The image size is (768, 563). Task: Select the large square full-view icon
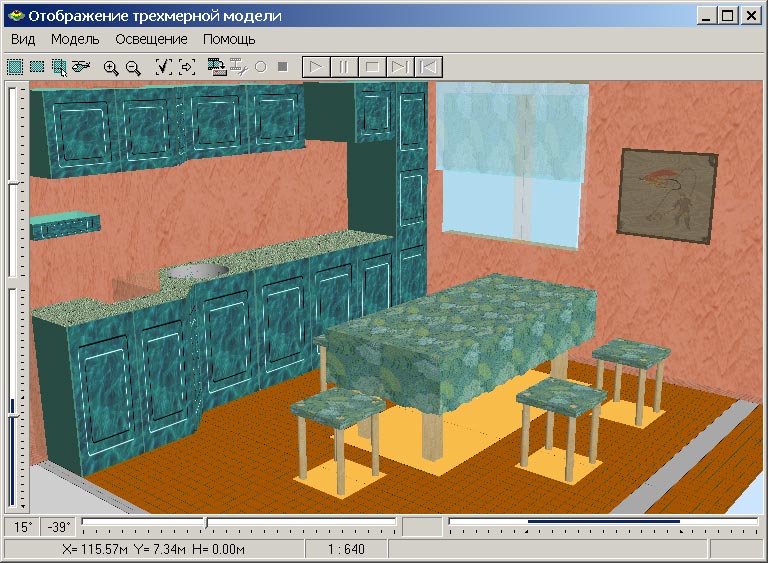pos(15,67)
